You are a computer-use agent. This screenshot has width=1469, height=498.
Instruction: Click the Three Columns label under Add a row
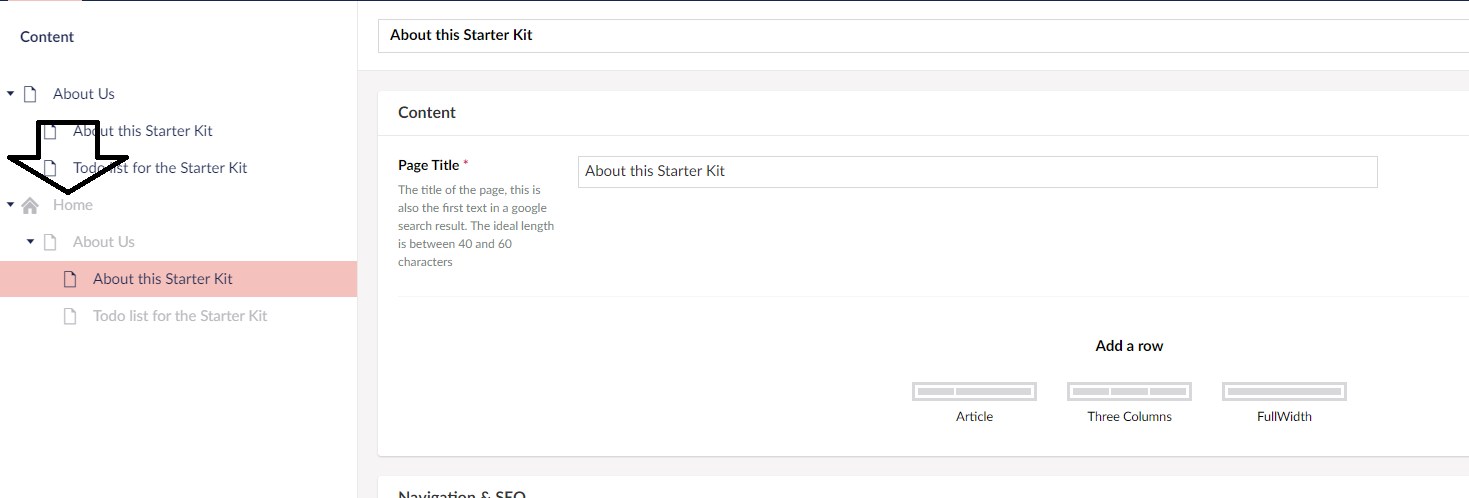click(x=1129, y=417)
